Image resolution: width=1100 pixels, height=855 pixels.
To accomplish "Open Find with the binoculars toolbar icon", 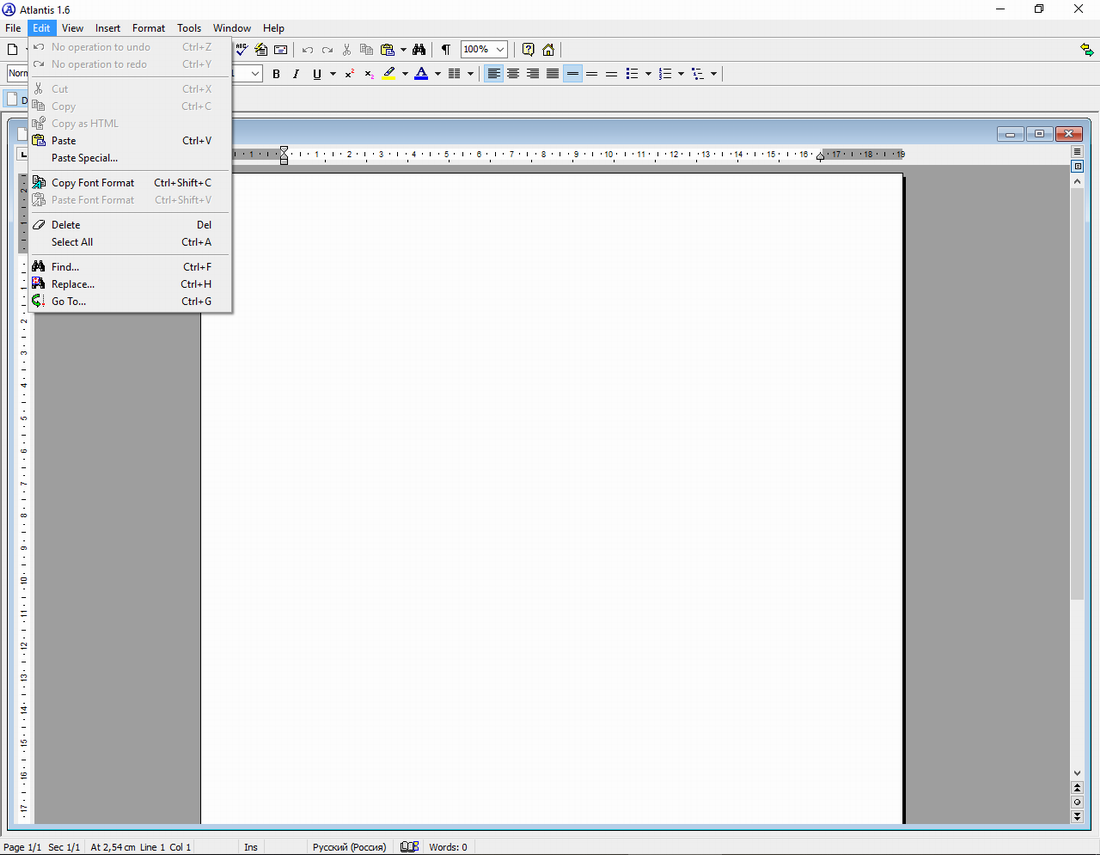I will pos(419,49).
